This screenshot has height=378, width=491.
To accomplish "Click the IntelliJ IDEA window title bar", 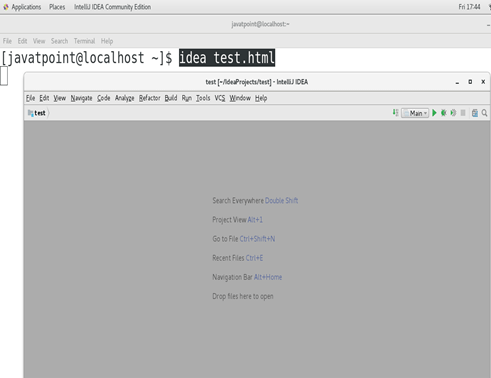I will (257, 82).
